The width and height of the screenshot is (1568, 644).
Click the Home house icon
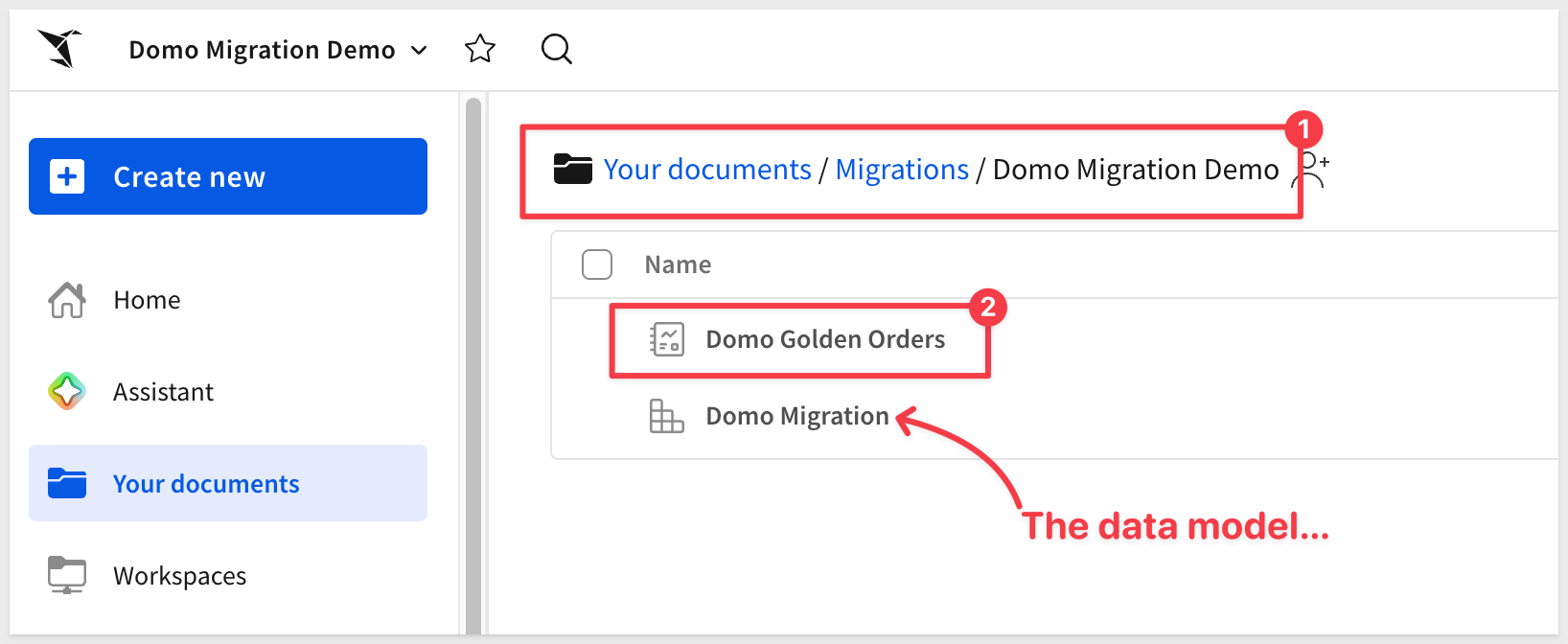point(67,300)
